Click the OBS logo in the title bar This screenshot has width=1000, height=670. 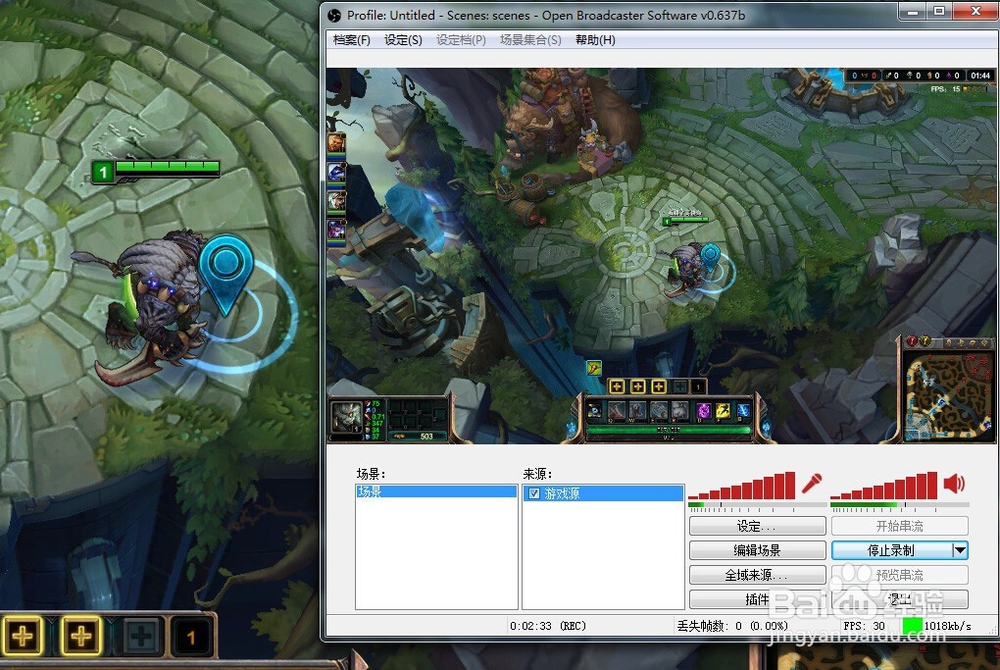pyautogui.click(x=334, y=15)
